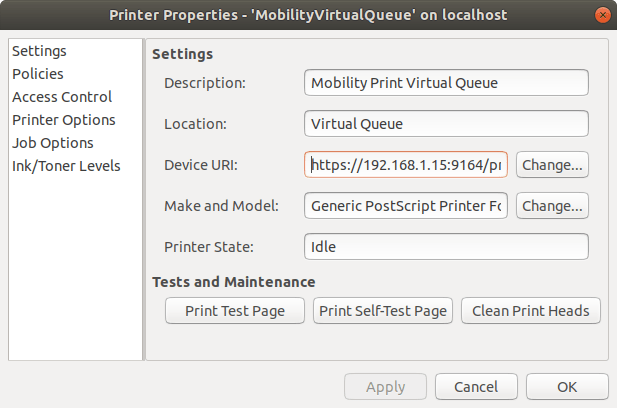617x408 pixels.
Task: Open Printer Options in sidebar
Action: (x=75, y=120)
